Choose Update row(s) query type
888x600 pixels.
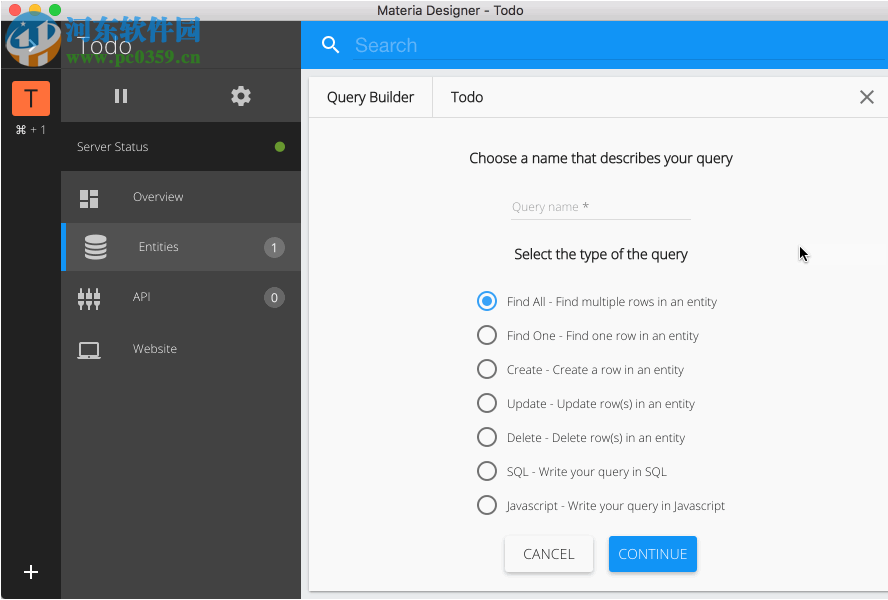(x=486, y=403)
